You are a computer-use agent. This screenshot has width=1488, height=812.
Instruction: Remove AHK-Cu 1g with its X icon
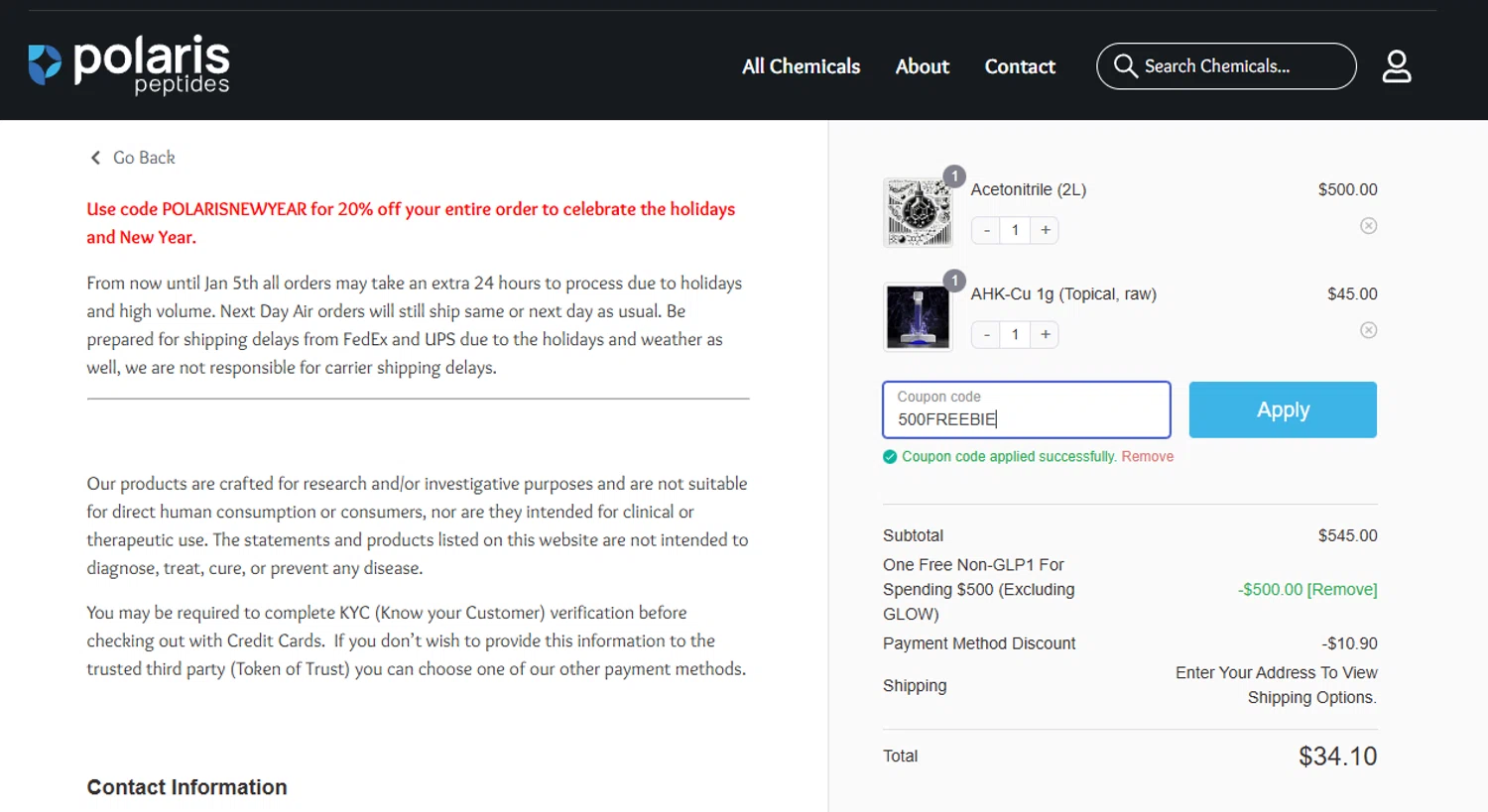click(1368, 330)
